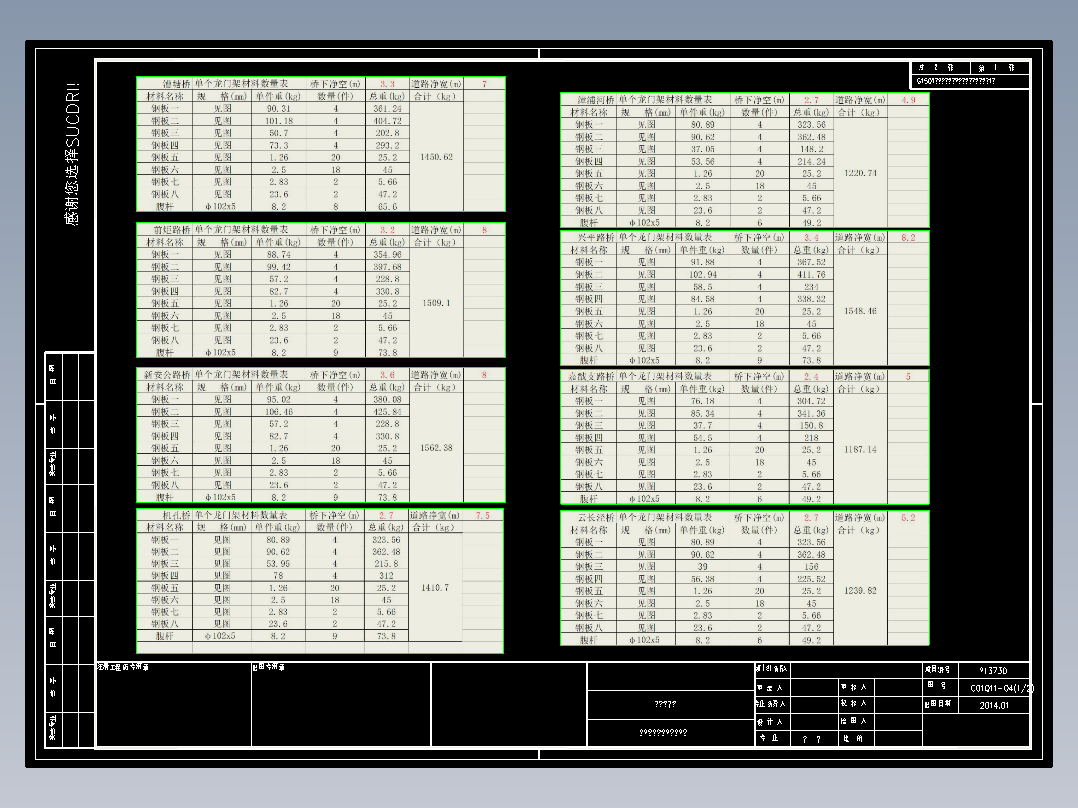Select the 404.72 total weight cell
This screenshot has width=1078, height=808.
tap(387, 121)
